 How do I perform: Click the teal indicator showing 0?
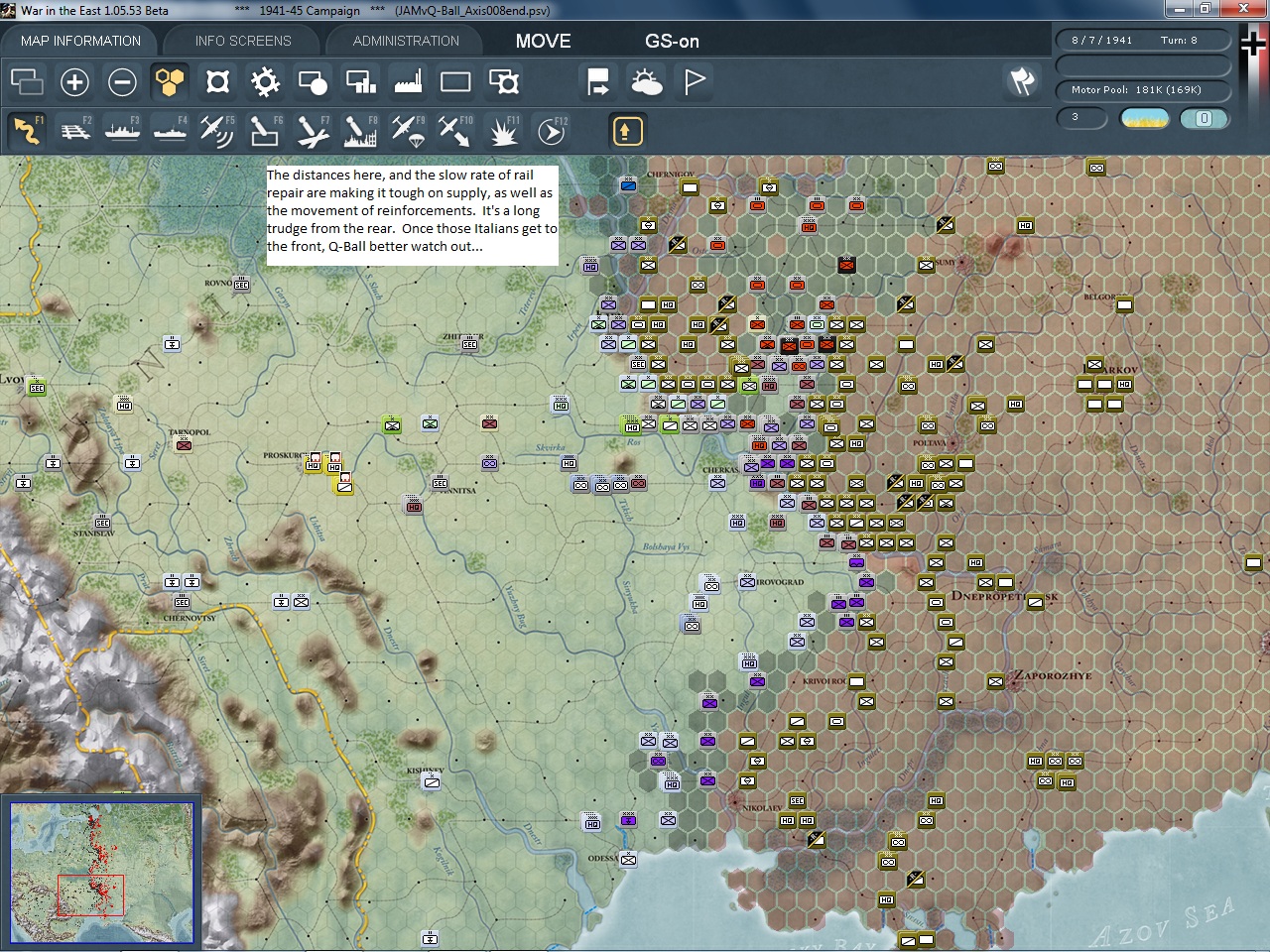(1204, 118)
